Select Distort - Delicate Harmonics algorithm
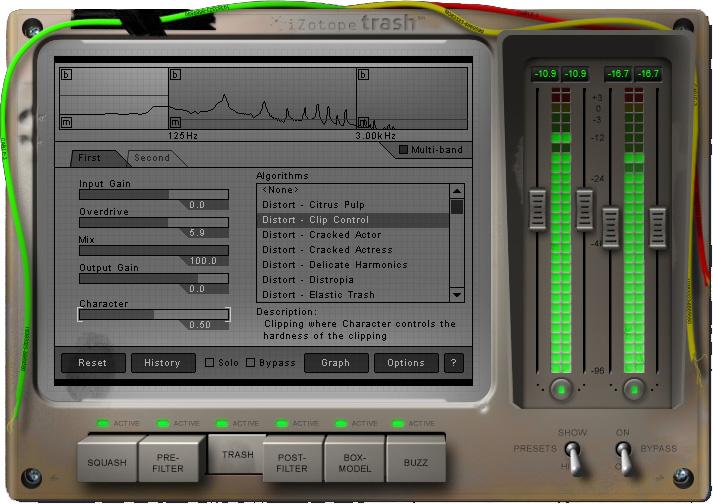 354,265
